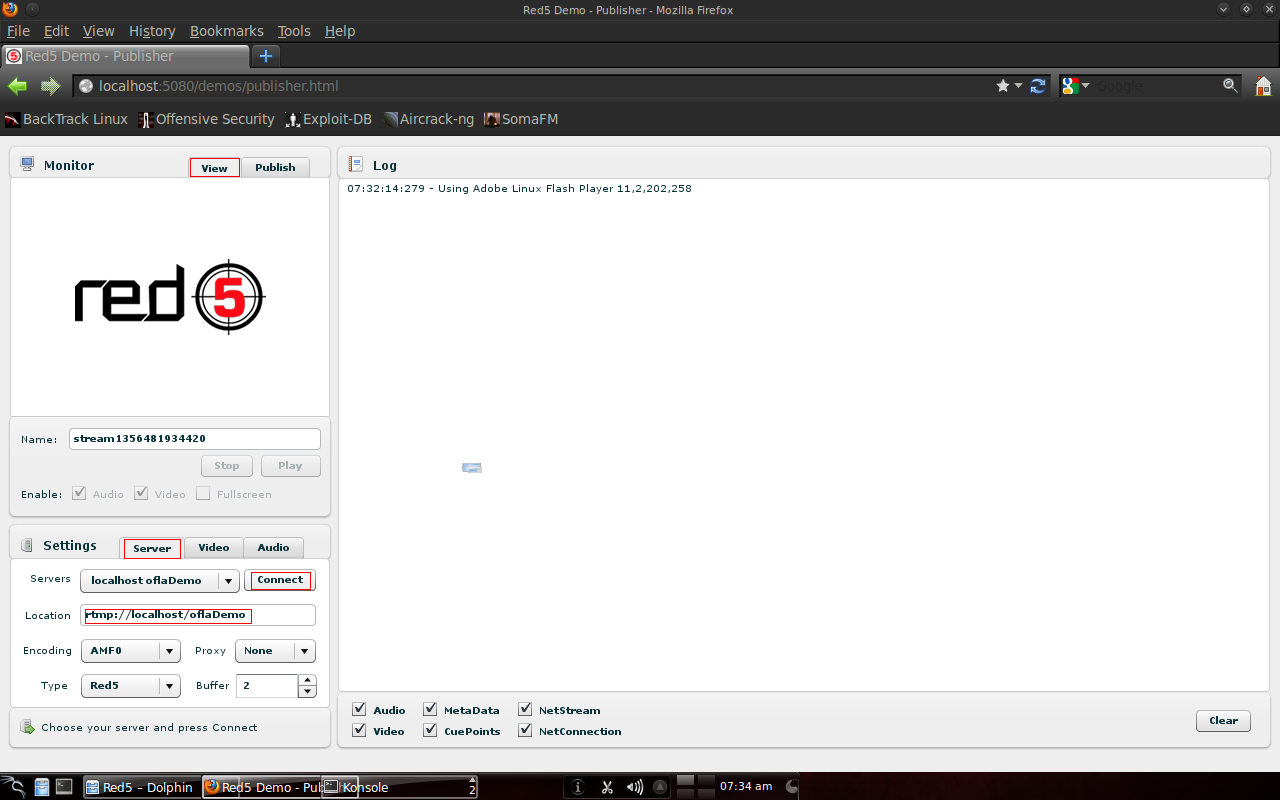The height and width of the screenshot is (800, 1280).
Task: Disable the Audio enable checkbox
Action: (78, 493)
